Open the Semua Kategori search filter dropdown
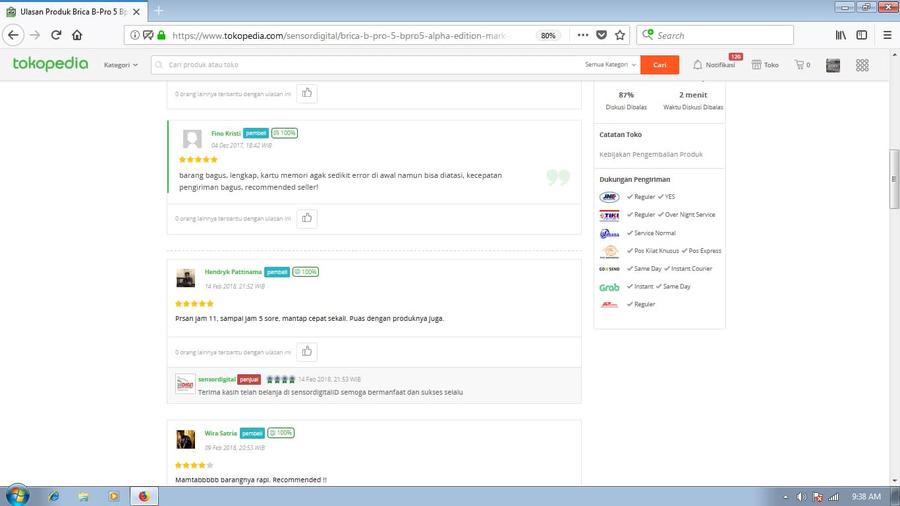The image size is (900, 506). point(610,65)
